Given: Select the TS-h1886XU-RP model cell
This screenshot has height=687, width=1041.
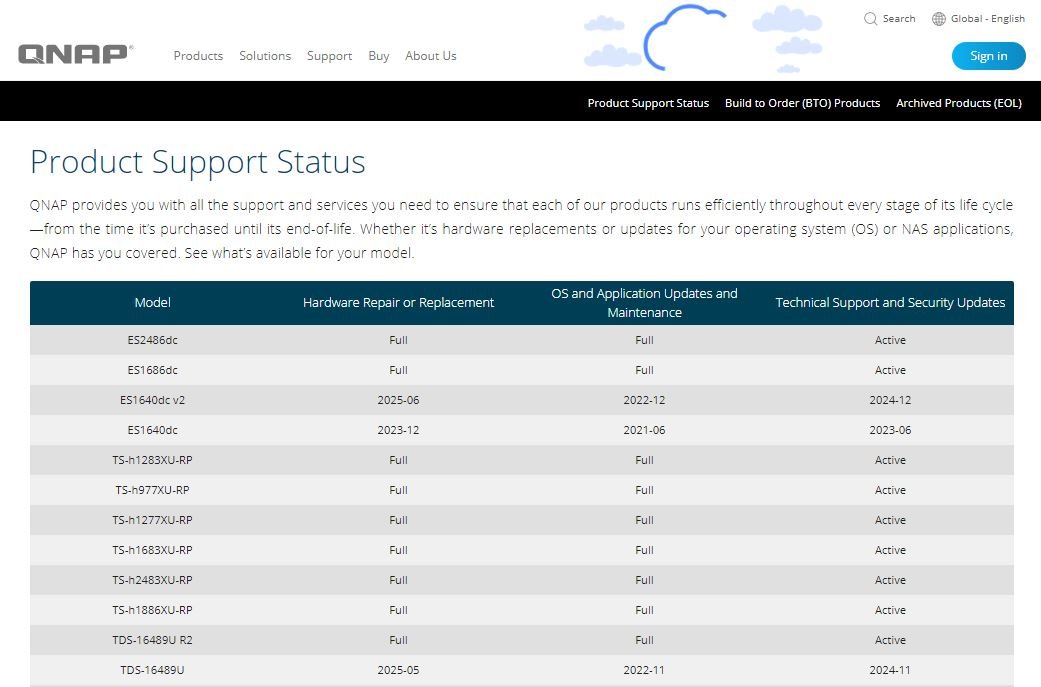Looking at the screenshot, I should (153, 610).
